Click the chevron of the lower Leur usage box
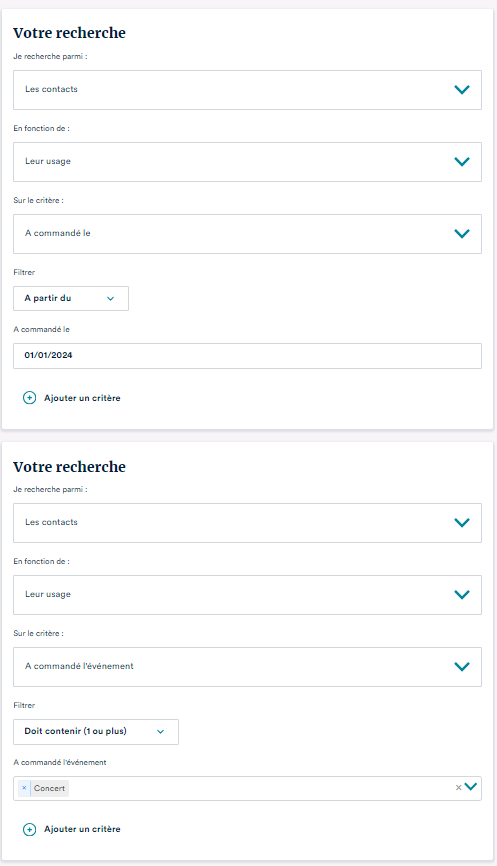 coord(462,595)
